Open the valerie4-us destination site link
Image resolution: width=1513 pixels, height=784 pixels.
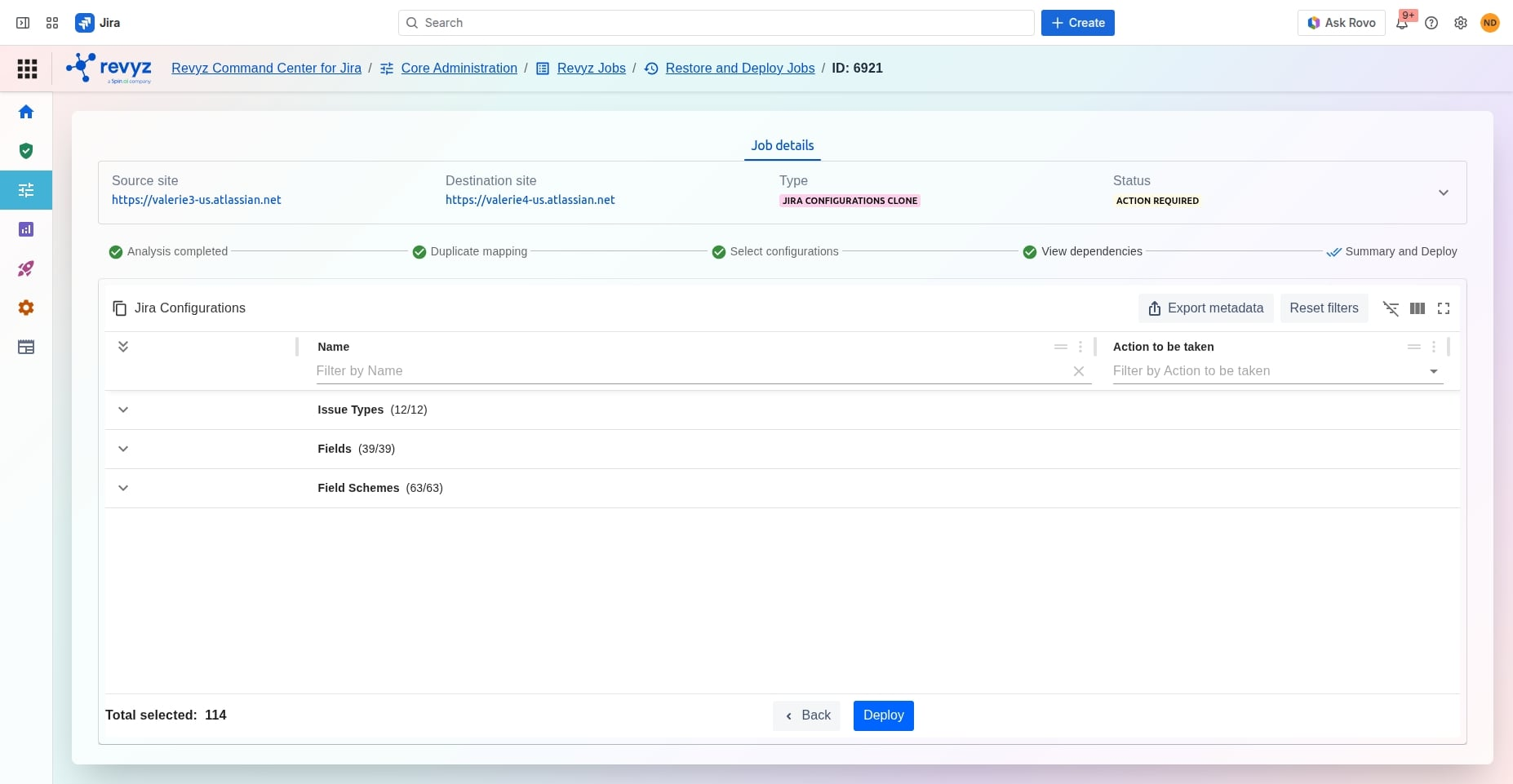click(530, 200)
